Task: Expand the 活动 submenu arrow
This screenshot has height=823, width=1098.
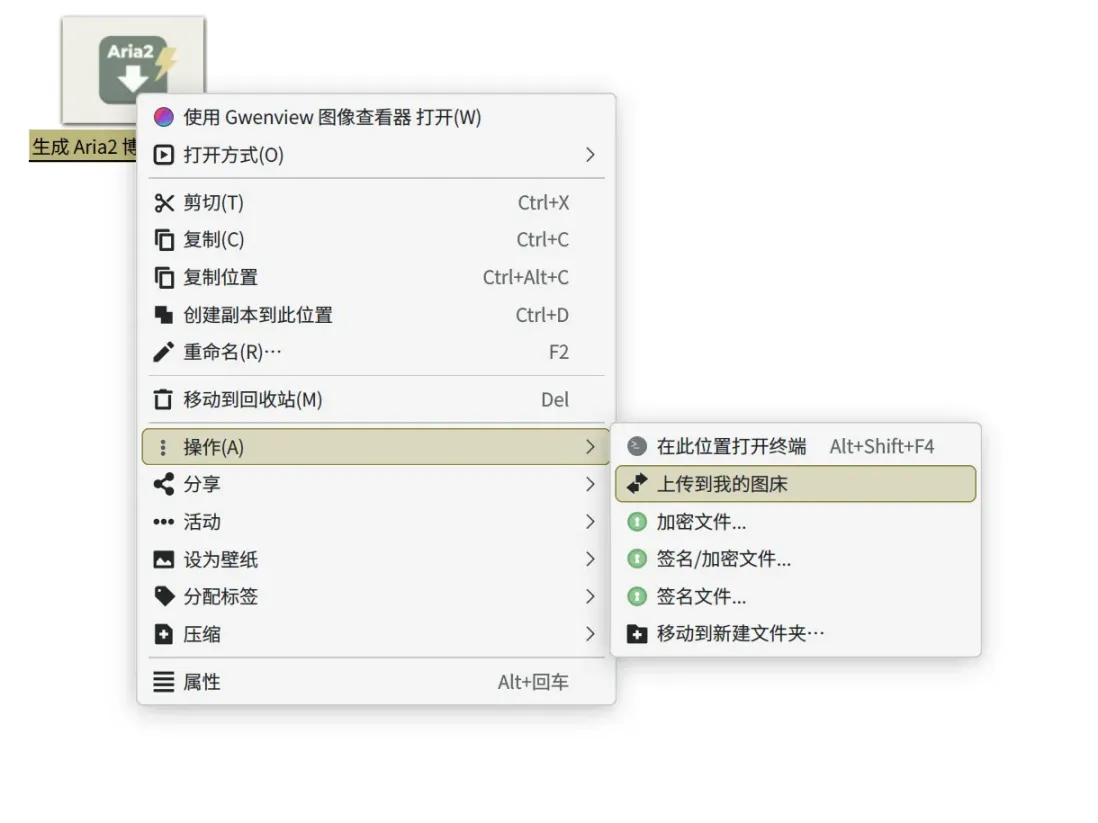Action: (x=590, y=522)
